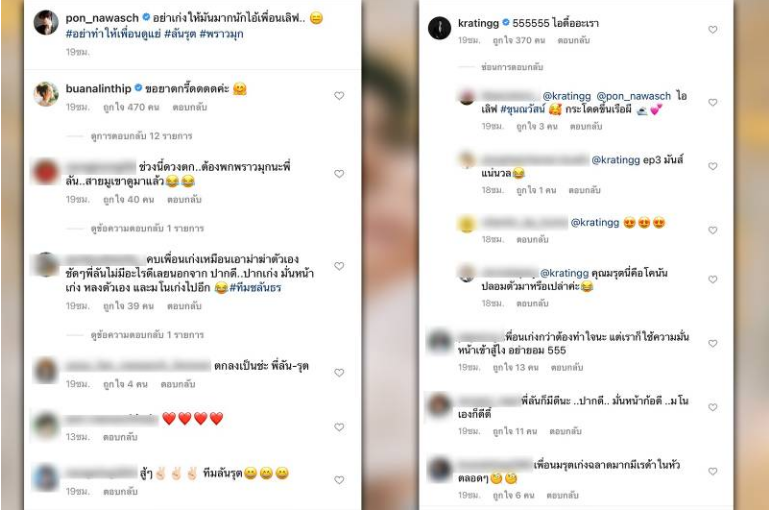
Task: Open the #พราวมุก hashtag
Action: tap(221, 34)
